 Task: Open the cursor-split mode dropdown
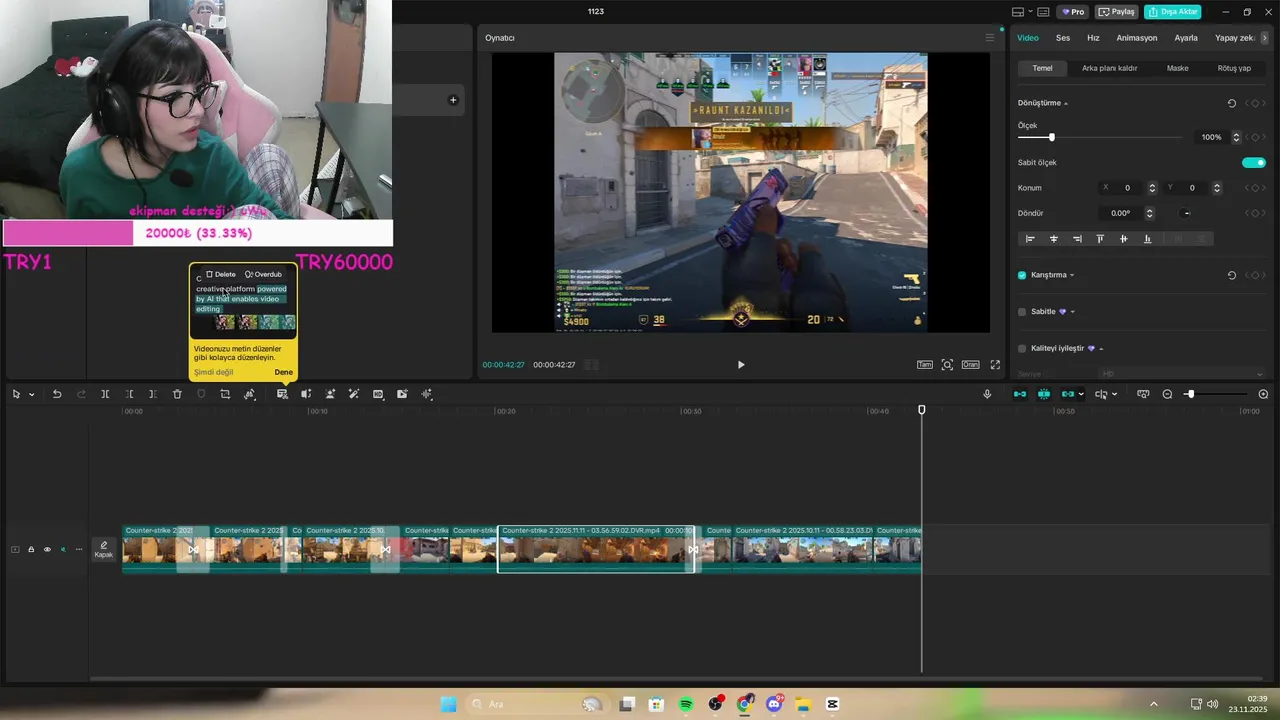pos(1114,394)
